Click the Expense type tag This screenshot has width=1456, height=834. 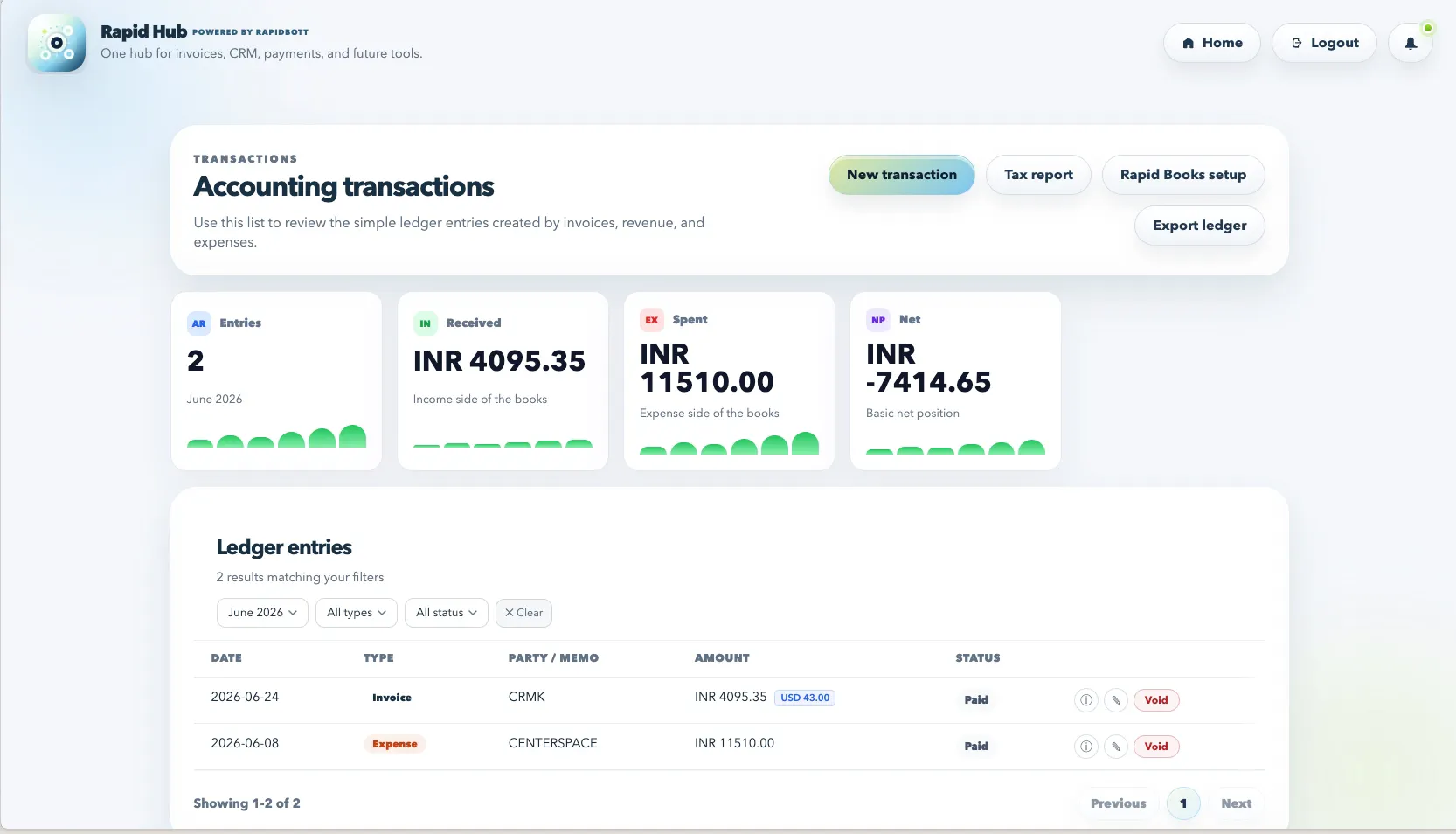395,744
